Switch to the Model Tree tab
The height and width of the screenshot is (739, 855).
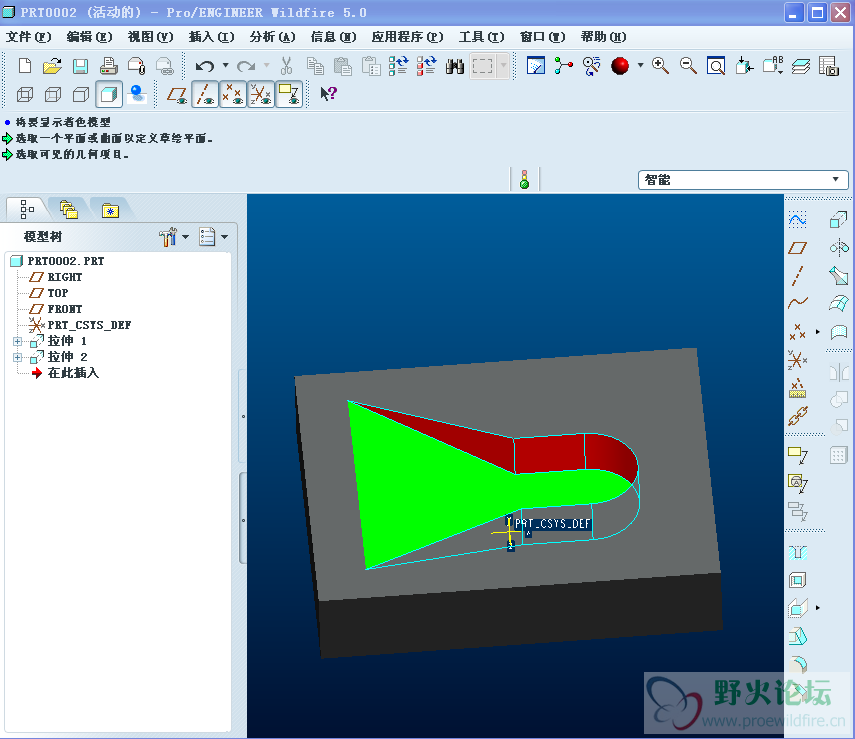pyautogui.click(x=27, y=209)
